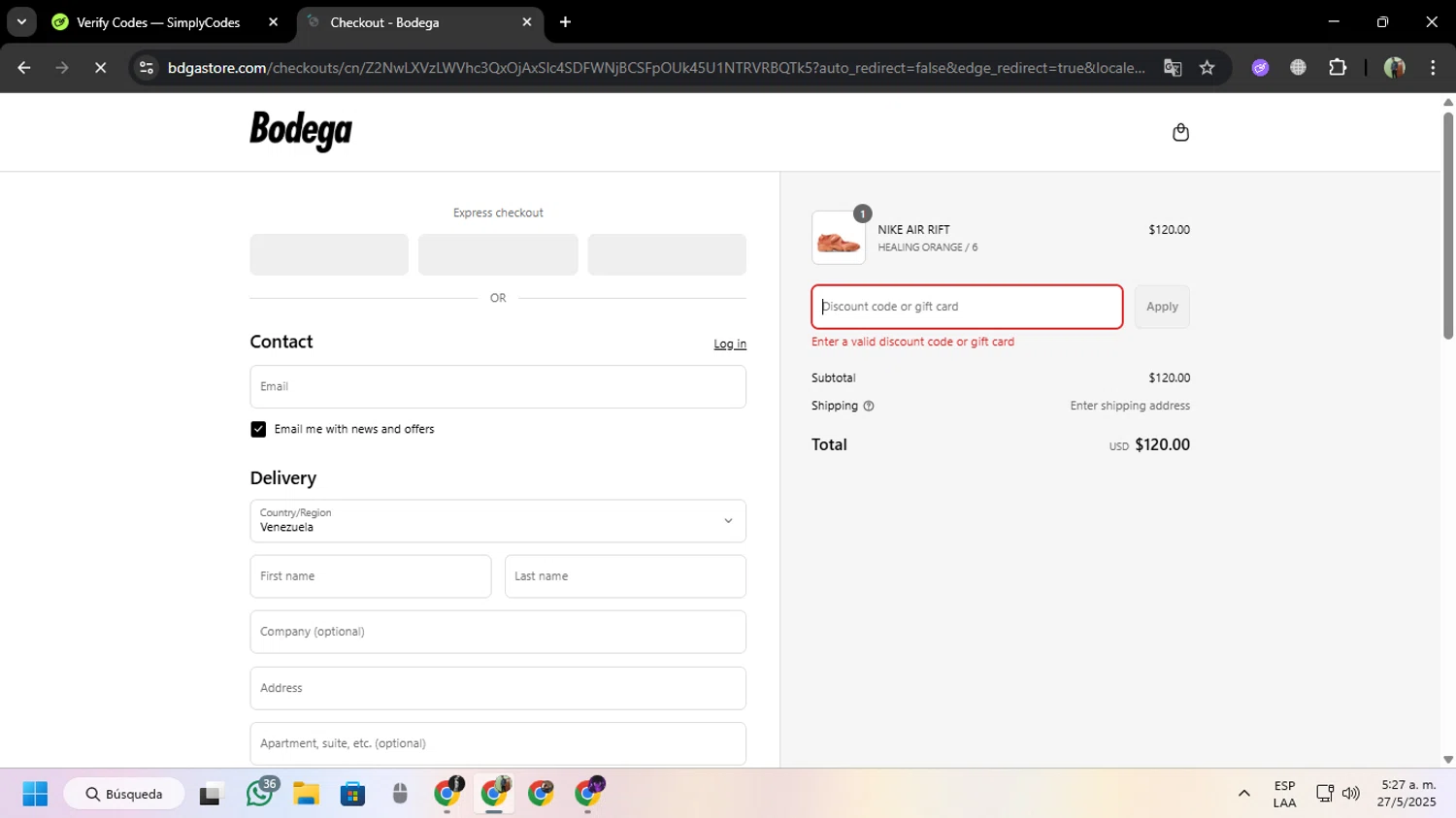Open Microsoft Store from the taskbar
This screenshot has width=1456, height=818.
coord(352,794)
